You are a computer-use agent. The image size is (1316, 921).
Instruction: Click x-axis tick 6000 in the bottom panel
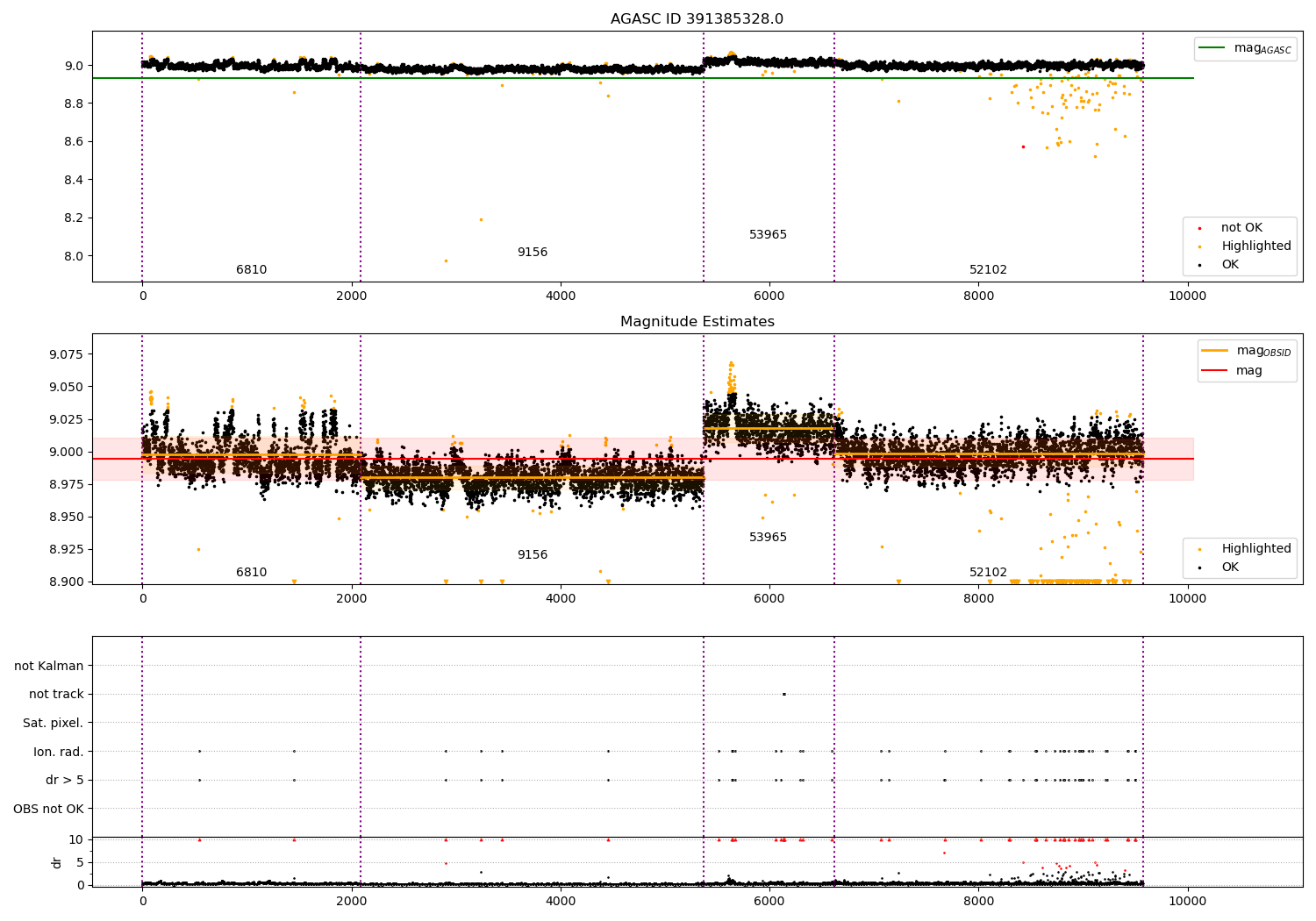pyautogui.click(x=769, y=902)
